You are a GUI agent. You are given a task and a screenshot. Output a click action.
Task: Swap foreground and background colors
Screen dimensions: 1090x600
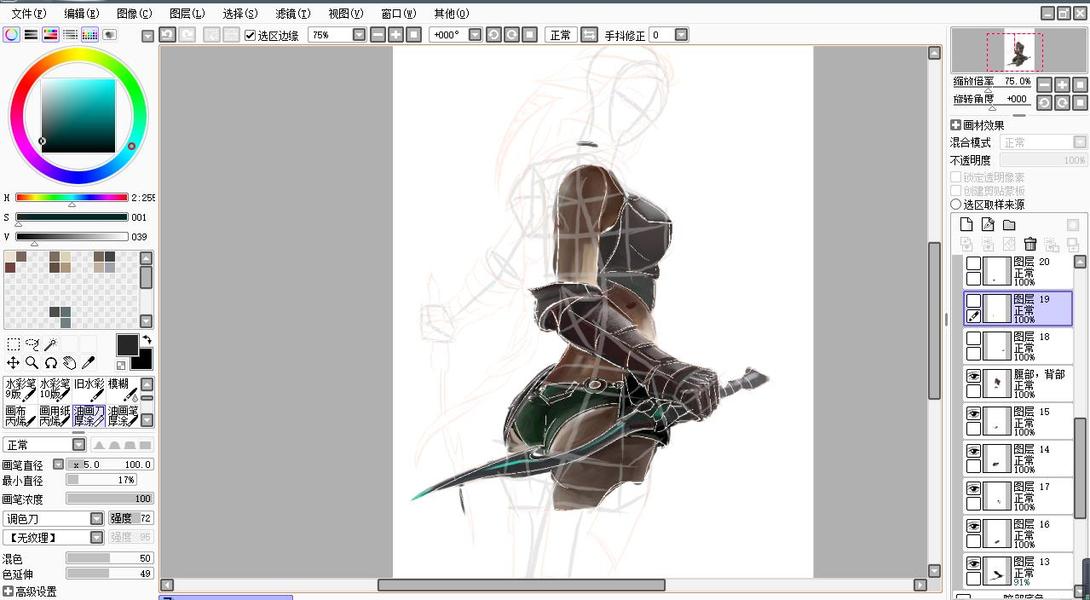click(147, 340)
